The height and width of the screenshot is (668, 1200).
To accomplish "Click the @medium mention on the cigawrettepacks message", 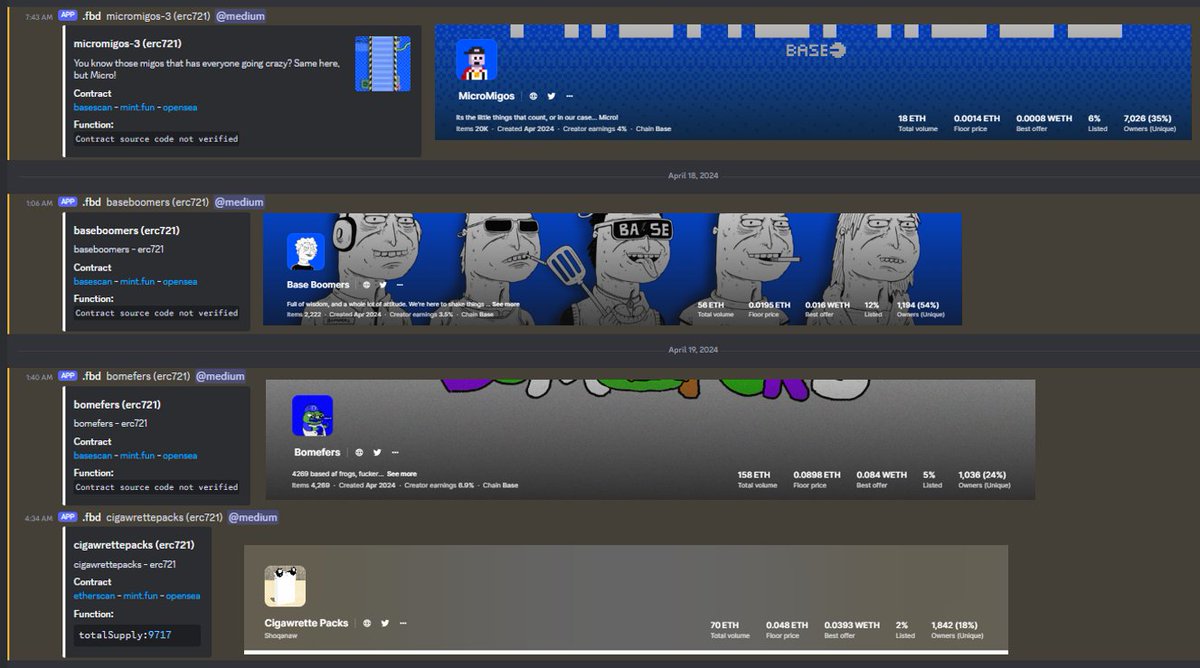I will coord(253,517).
